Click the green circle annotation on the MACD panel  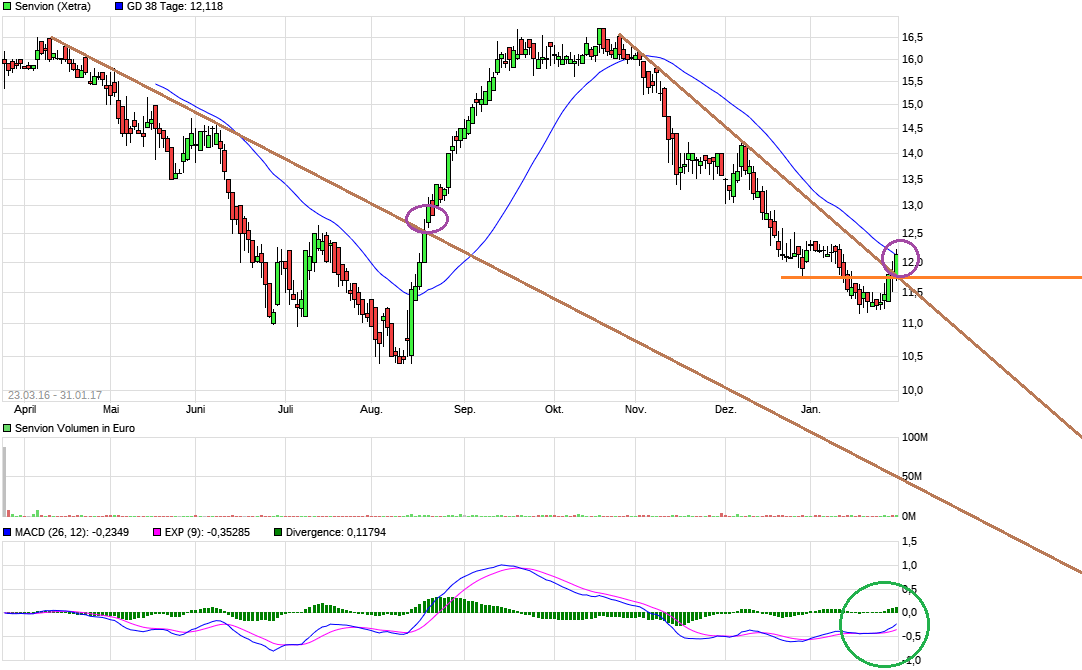point(887,622)
